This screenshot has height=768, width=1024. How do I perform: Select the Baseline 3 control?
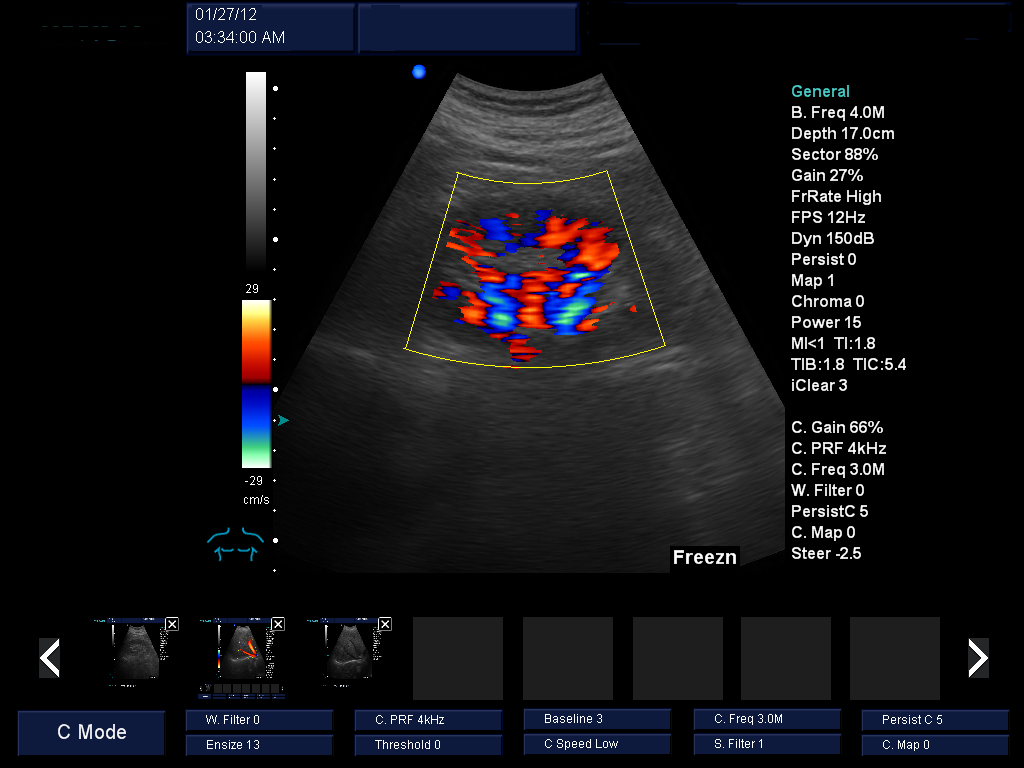[597, 719]
